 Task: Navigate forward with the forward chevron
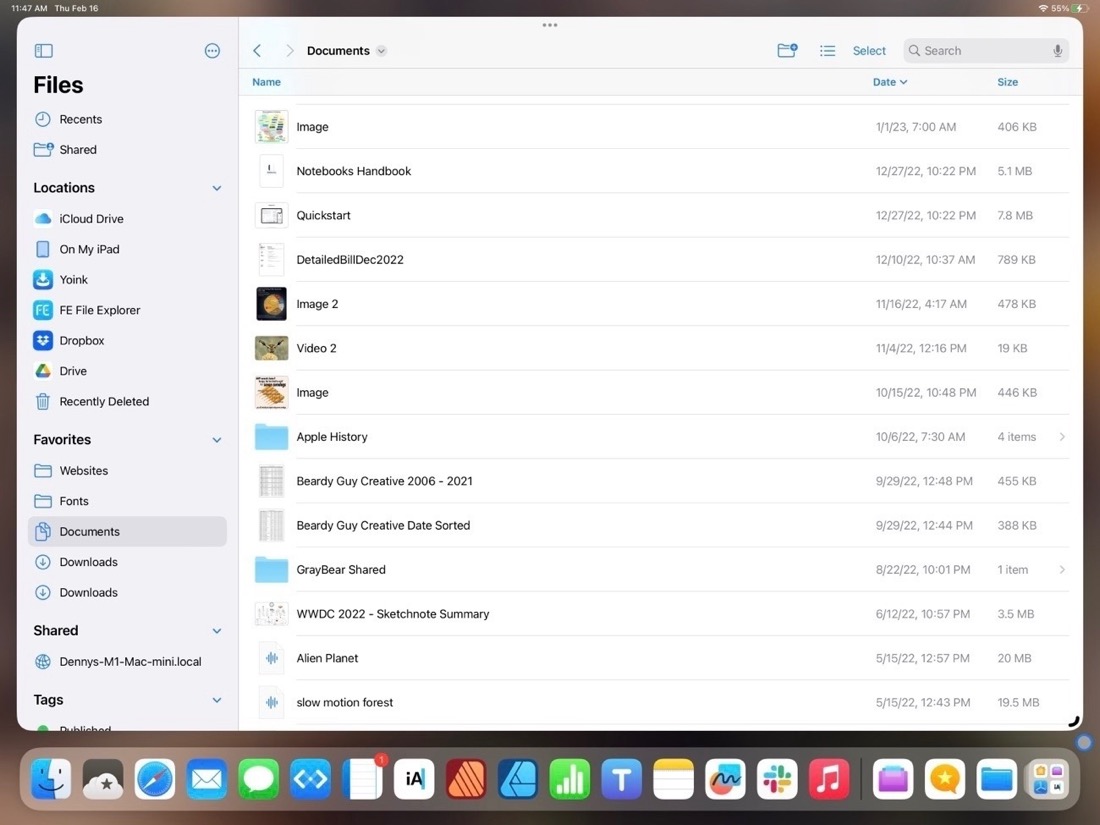289,49
